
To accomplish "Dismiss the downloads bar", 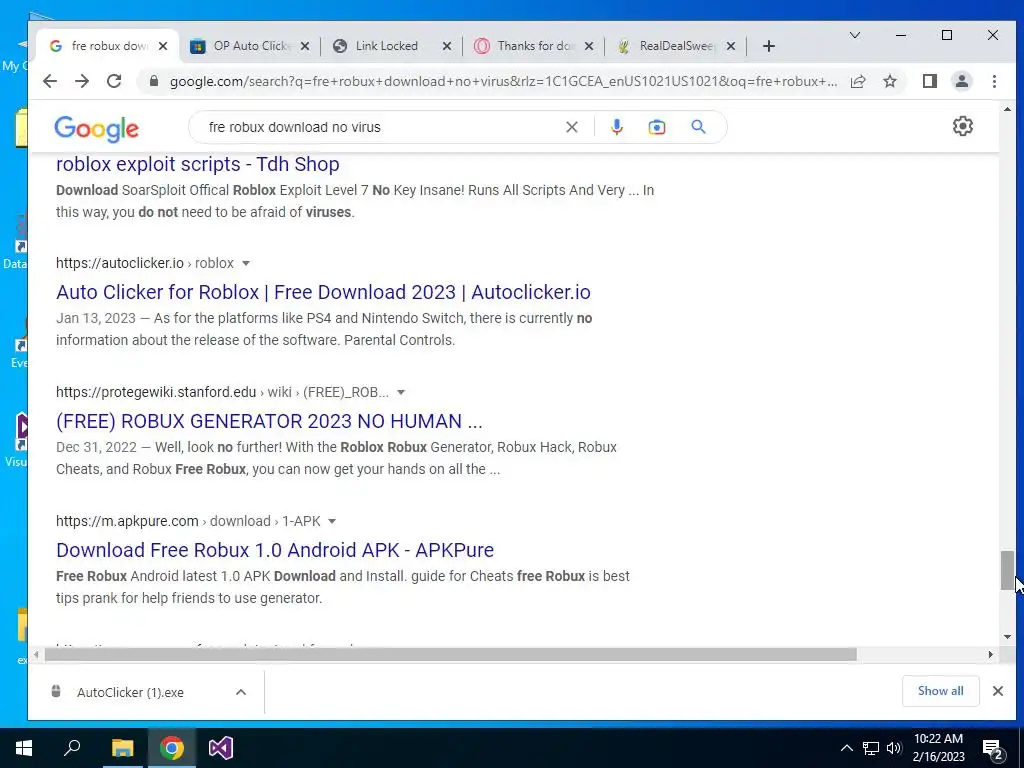I will pyautogui.click(x=997, y=691).
